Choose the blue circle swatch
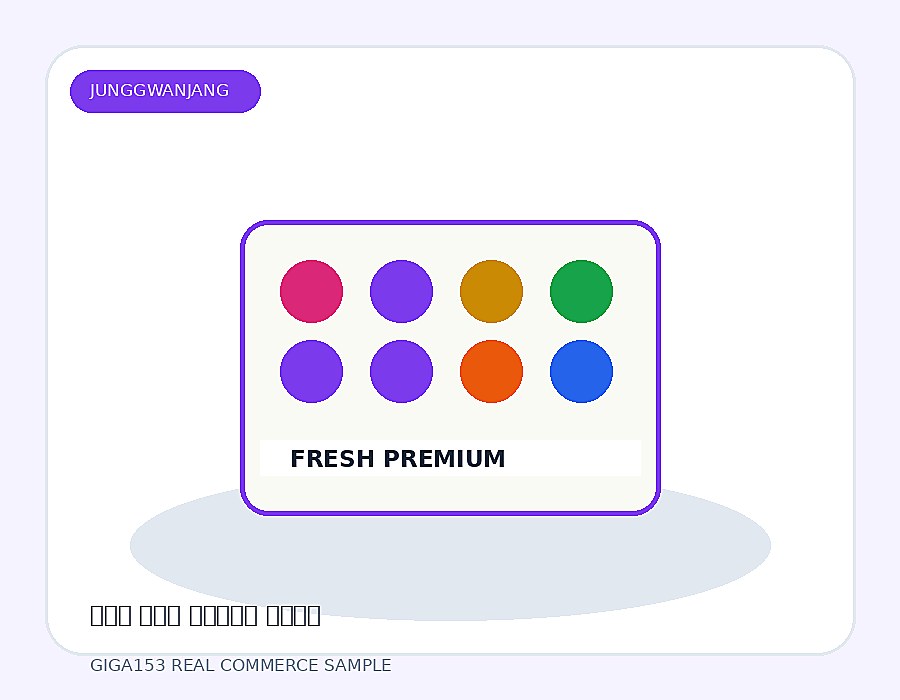Viewport: 900px width, 700px height. click(x=581, y=371)
